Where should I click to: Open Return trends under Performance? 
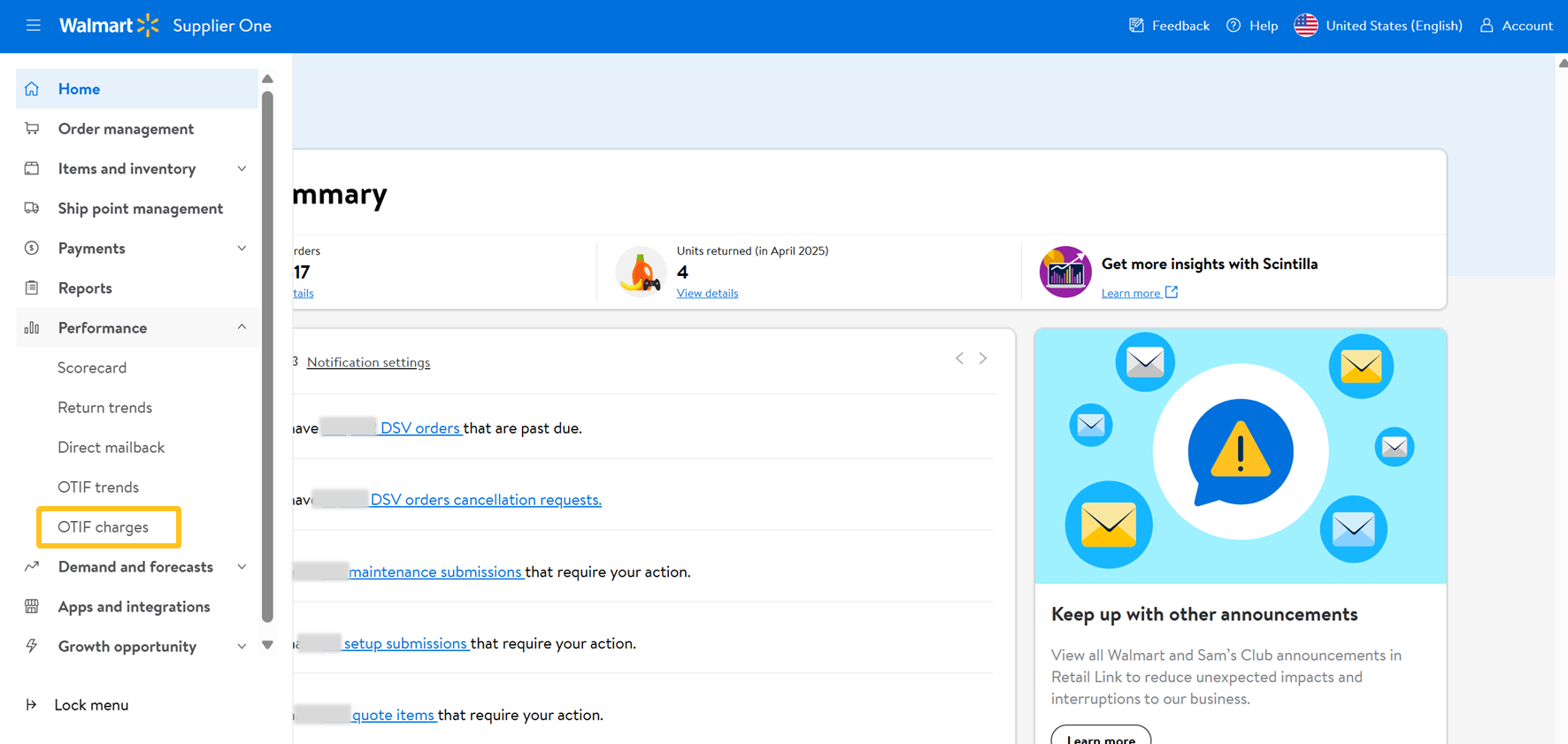[x=104, y=407]
